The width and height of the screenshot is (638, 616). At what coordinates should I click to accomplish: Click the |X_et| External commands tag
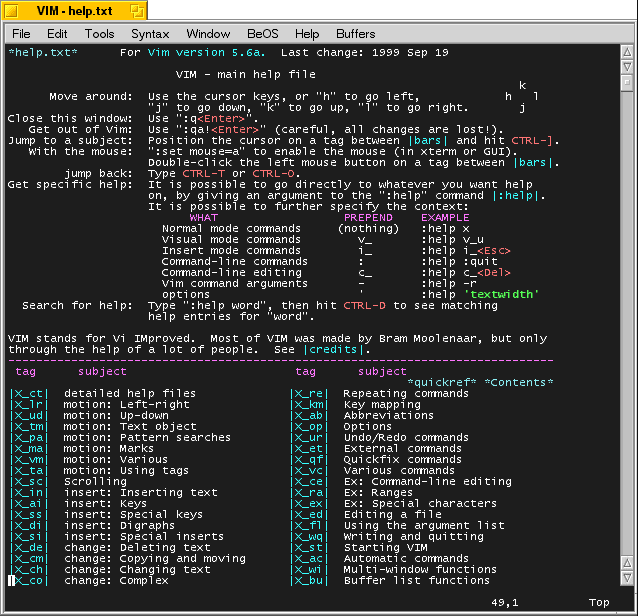309,448
